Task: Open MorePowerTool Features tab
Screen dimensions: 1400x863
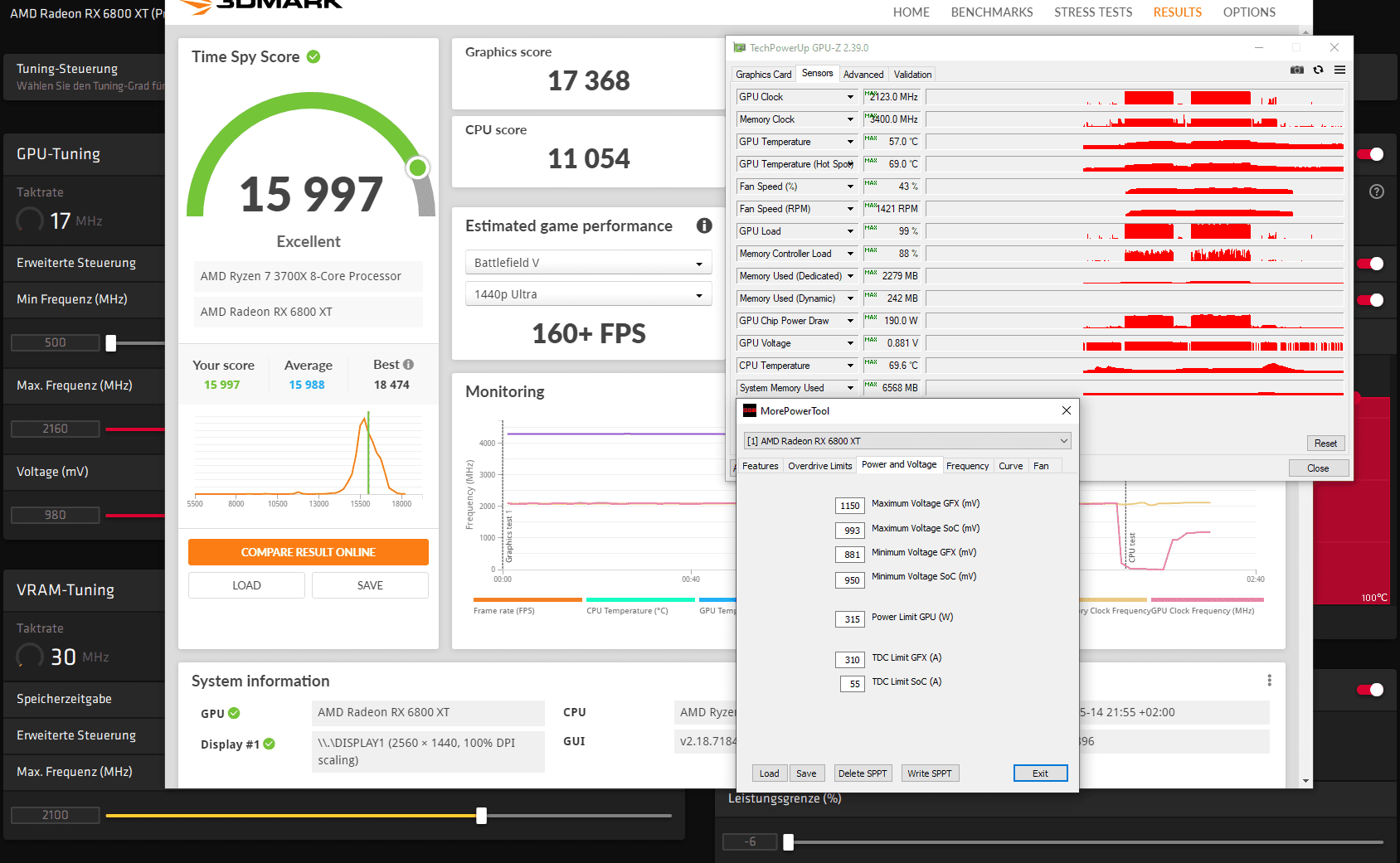Action: (x=760, y=466)
